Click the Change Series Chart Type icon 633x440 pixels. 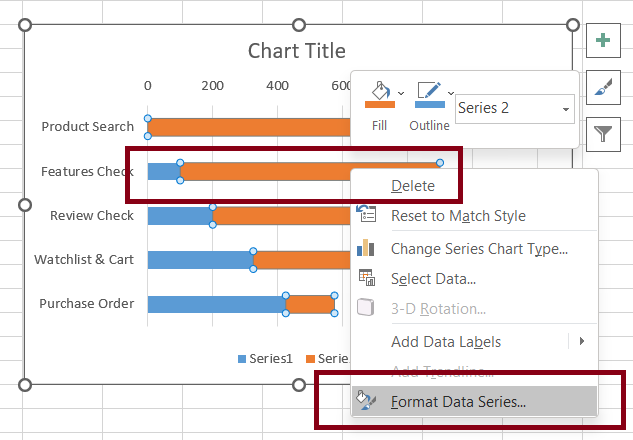(367, 248)
